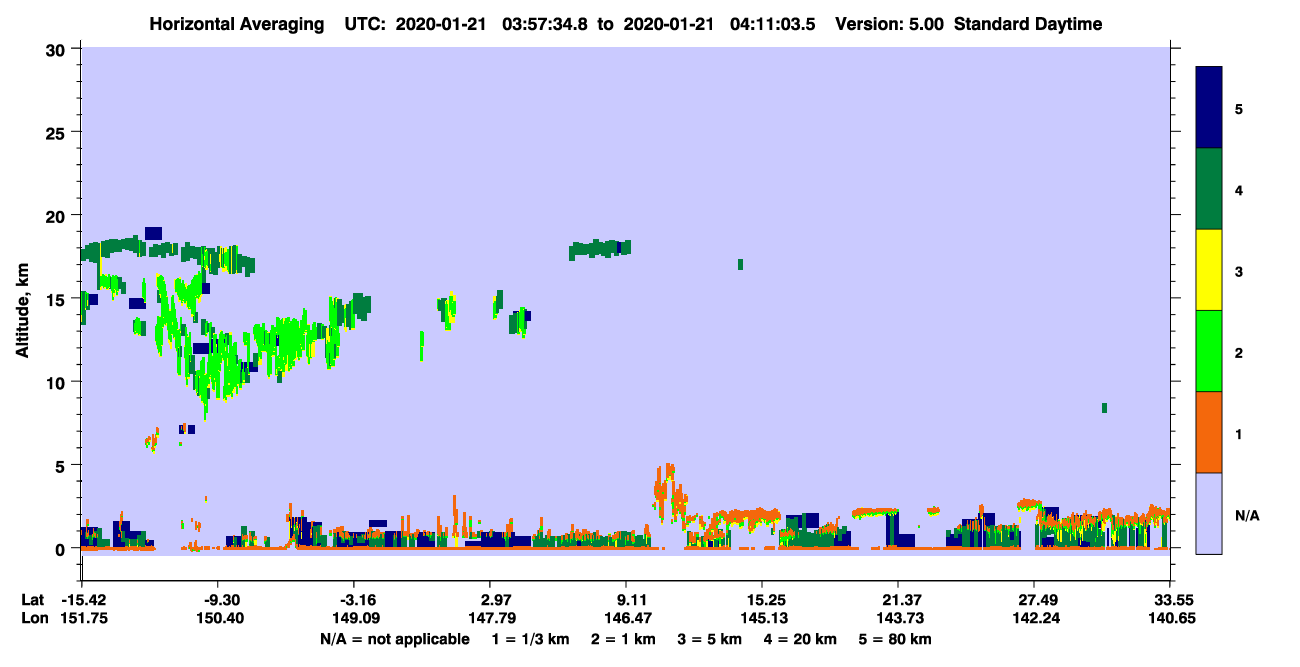Click the color bar 'N/A' label
The width and height of the screenshot is (1300, 667).
pos(1246,515)
